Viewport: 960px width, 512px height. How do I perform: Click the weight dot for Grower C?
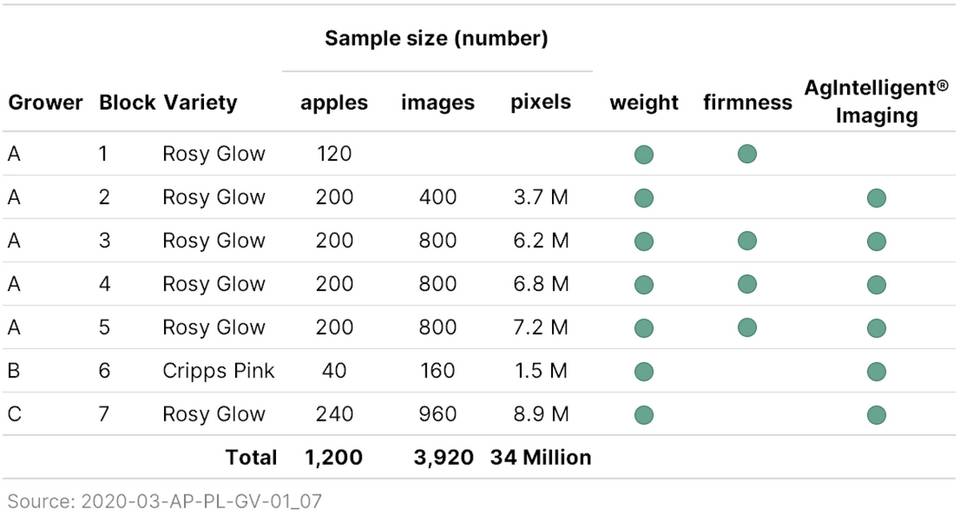644,414
